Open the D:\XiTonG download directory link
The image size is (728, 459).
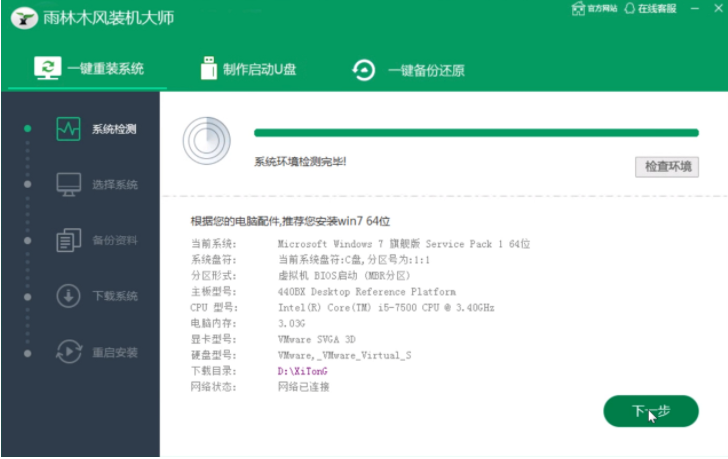(303, 371)
